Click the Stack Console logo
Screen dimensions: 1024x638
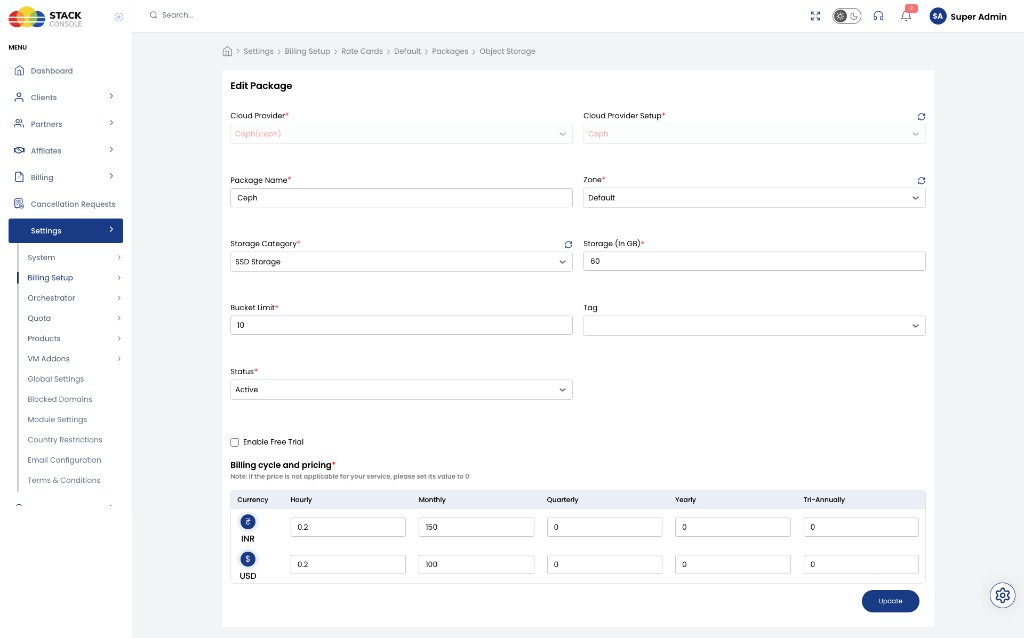45,18
